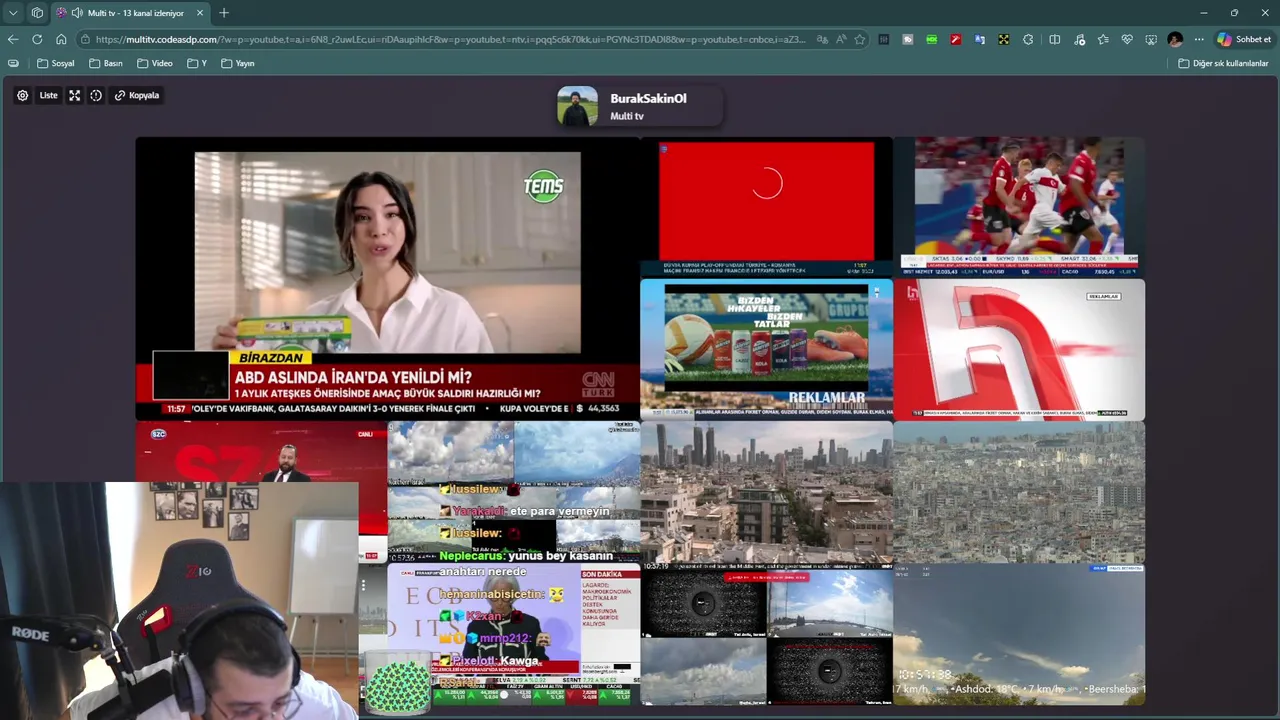Click the first bookmarks bar link icon
This screenshot has width=1280, height=720.
[13, 63]
